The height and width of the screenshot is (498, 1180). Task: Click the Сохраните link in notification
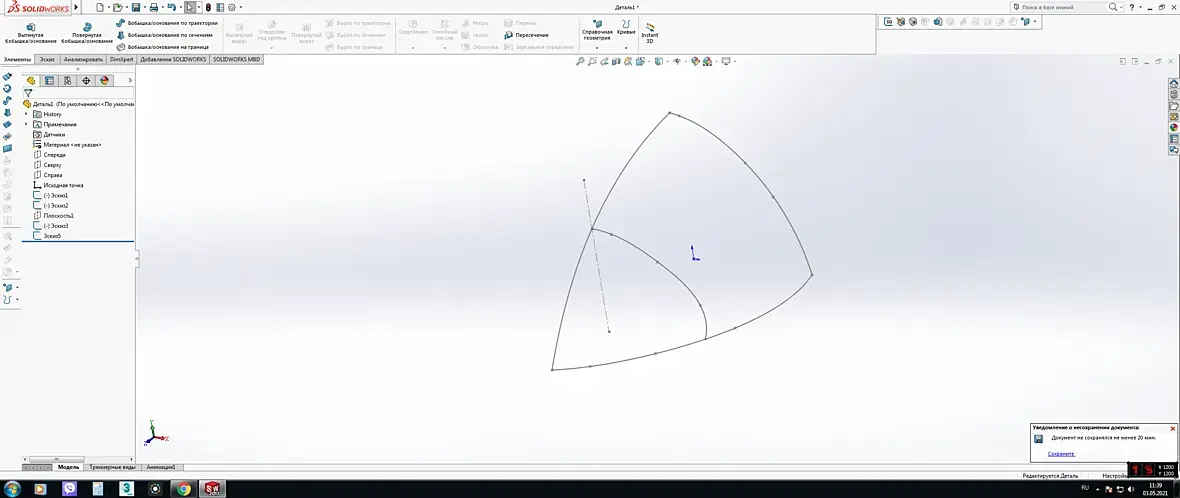point(1061,454)
